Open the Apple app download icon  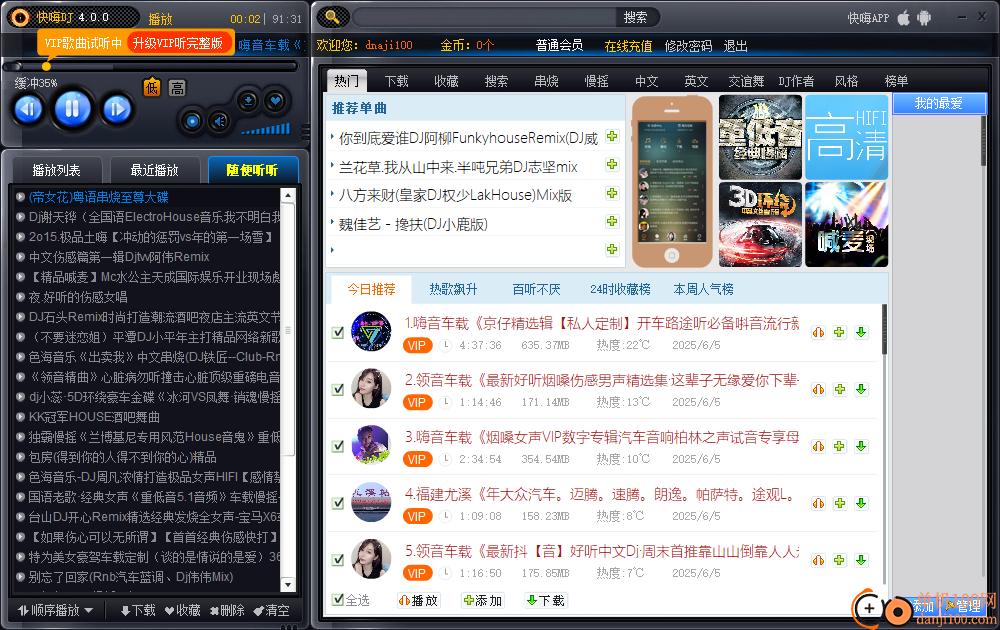(903, 18)
